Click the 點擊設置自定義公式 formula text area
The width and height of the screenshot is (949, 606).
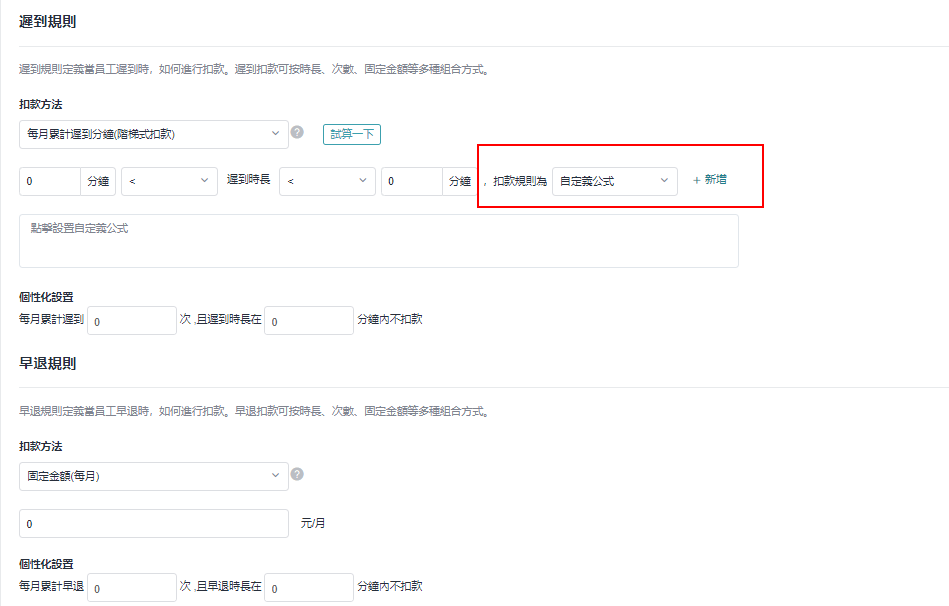tap(378, 241)
